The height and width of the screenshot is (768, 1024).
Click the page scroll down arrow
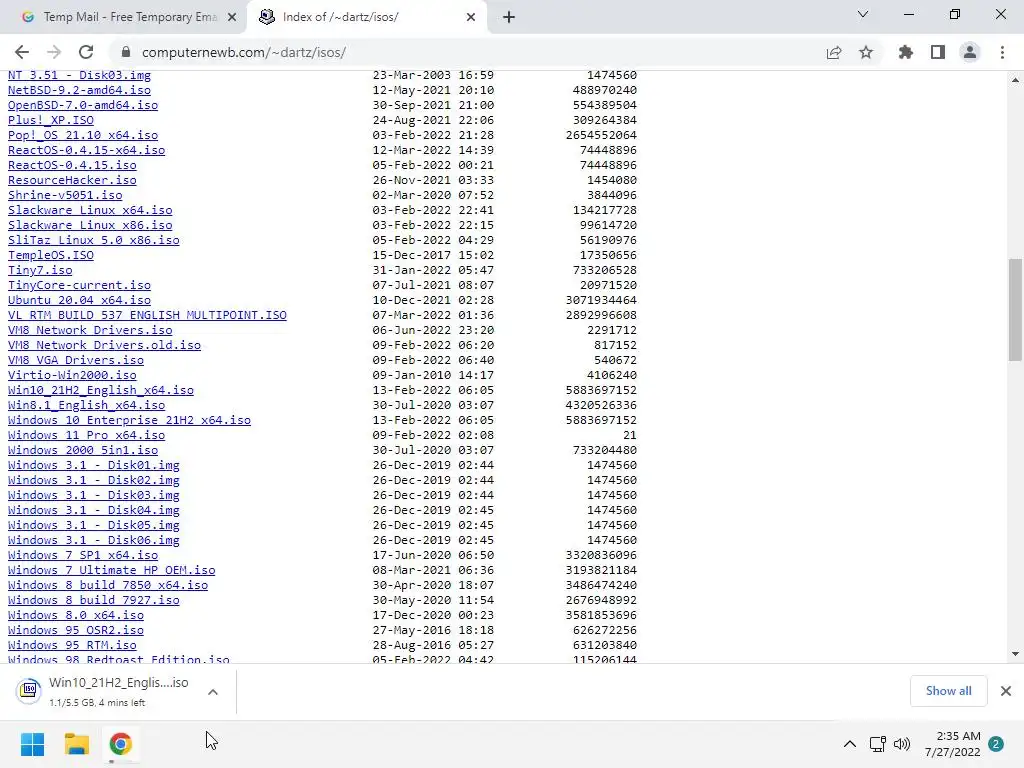(x=1015, y=653)
